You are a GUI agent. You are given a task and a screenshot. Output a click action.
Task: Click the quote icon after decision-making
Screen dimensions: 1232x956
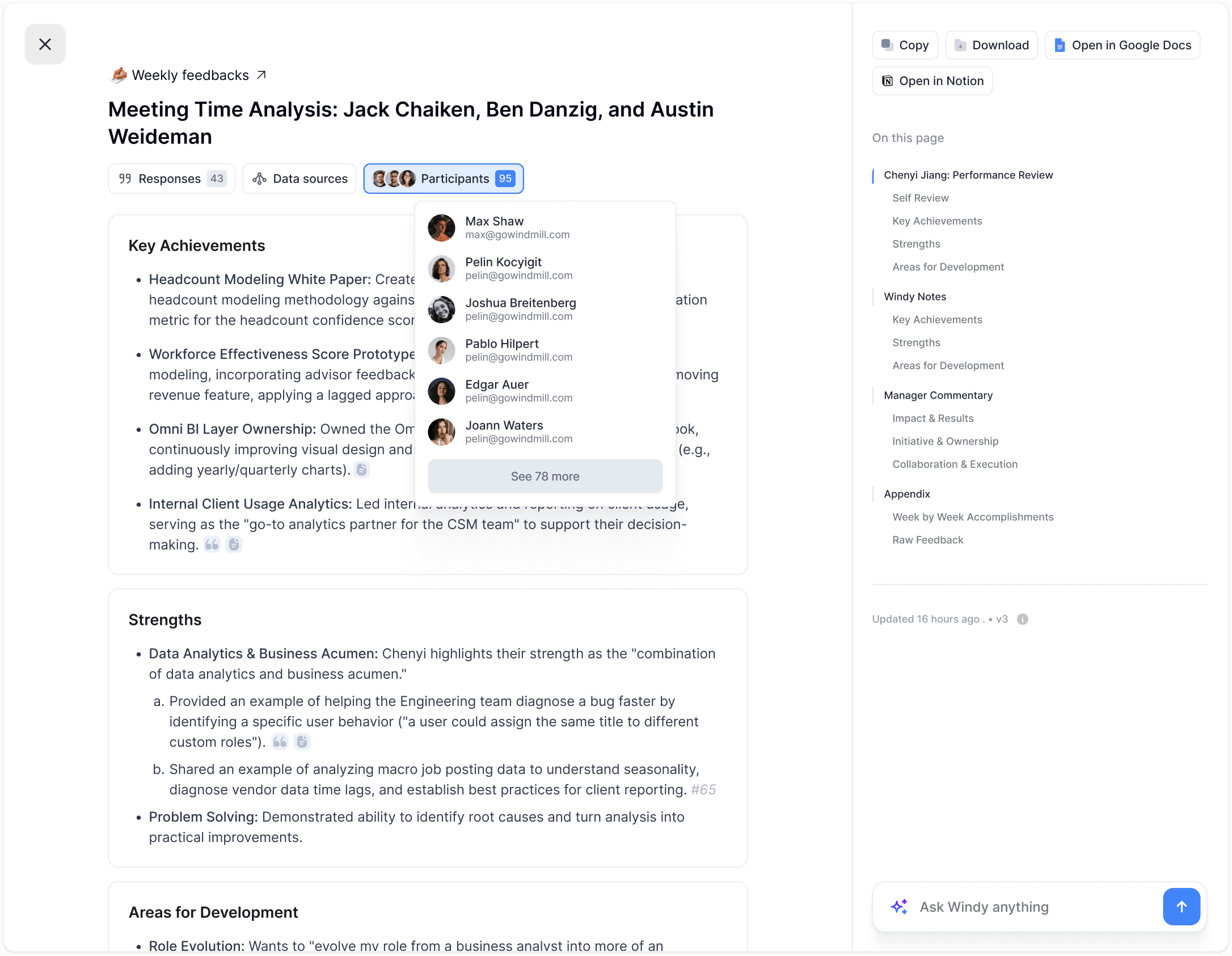click(212, 545)
